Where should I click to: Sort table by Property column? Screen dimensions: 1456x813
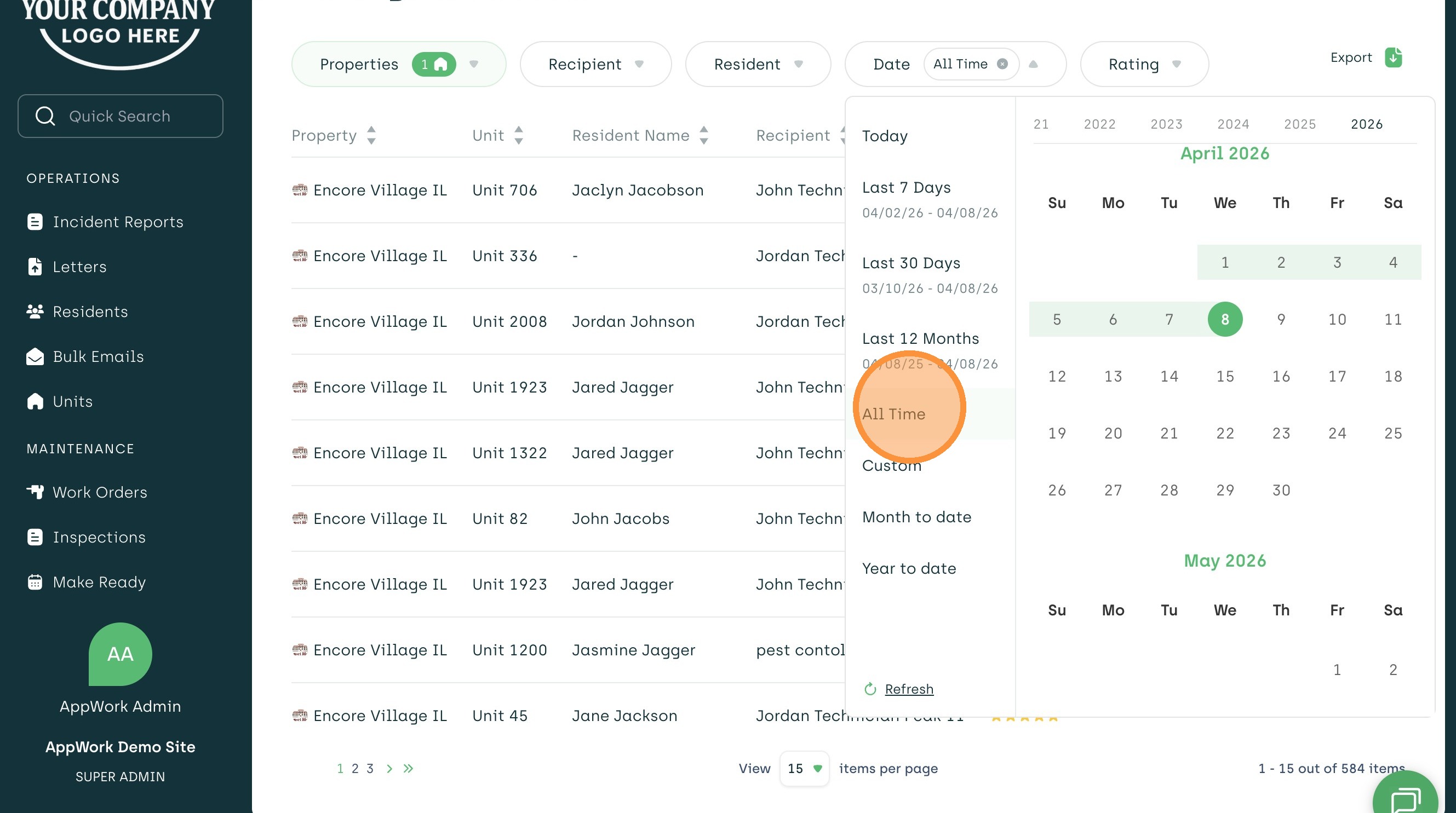tap(371, 136)
